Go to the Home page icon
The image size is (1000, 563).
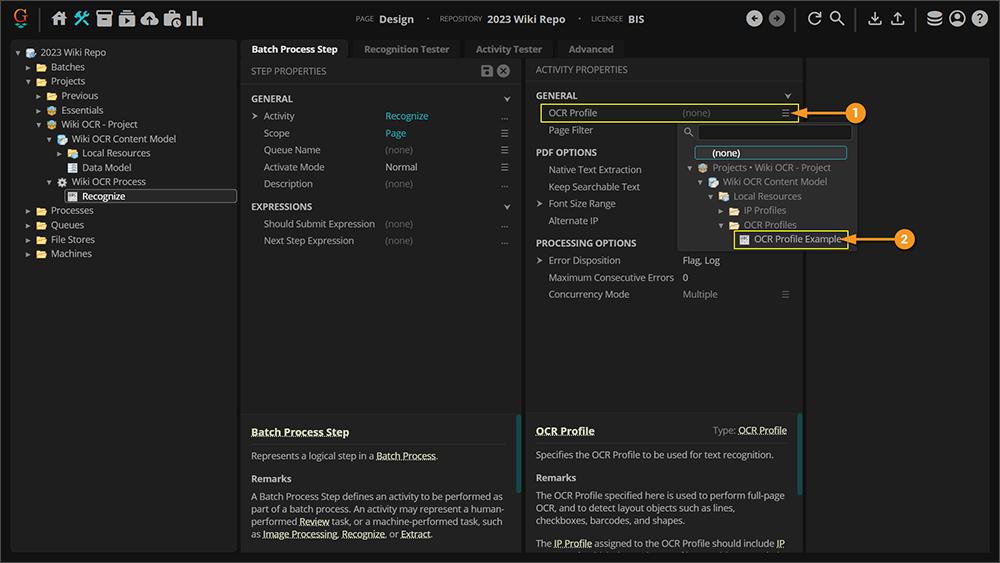(x=59, y=18)
